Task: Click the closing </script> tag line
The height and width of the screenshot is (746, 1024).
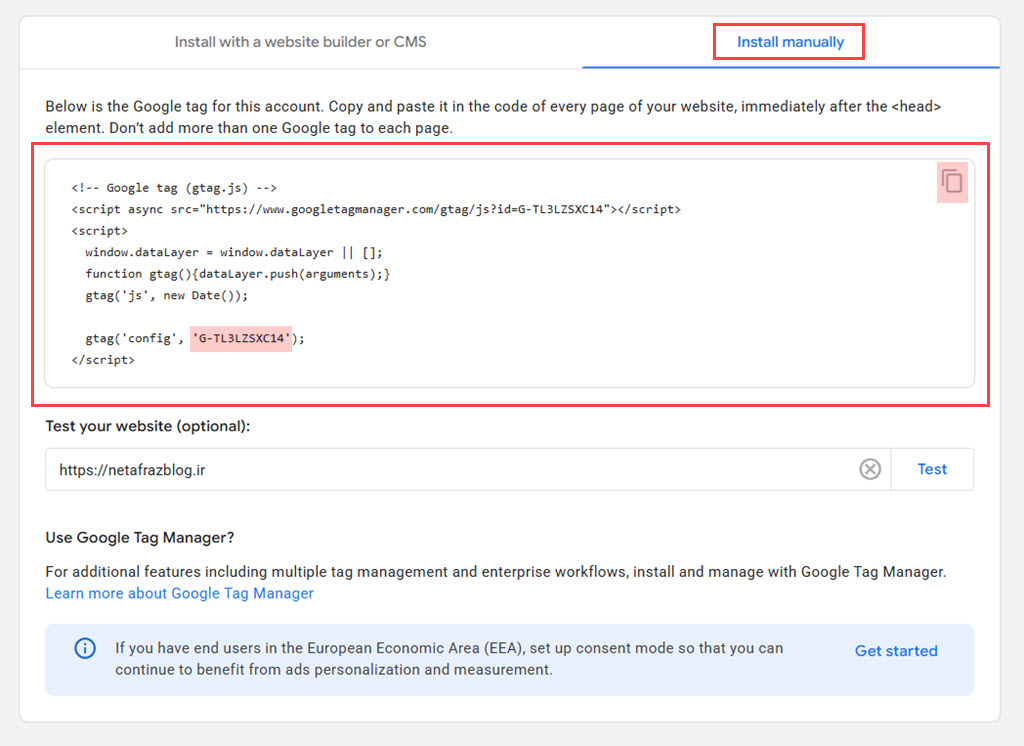Action: (103, 360)
